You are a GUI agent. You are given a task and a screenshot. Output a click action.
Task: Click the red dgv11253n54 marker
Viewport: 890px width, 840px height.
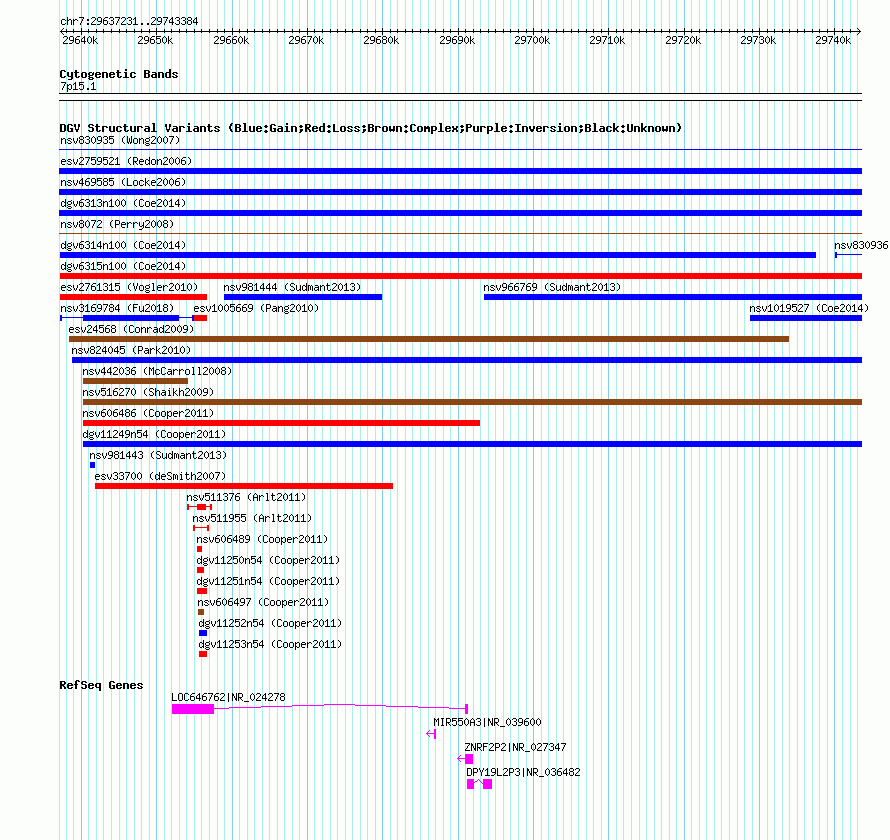[203, 654]
